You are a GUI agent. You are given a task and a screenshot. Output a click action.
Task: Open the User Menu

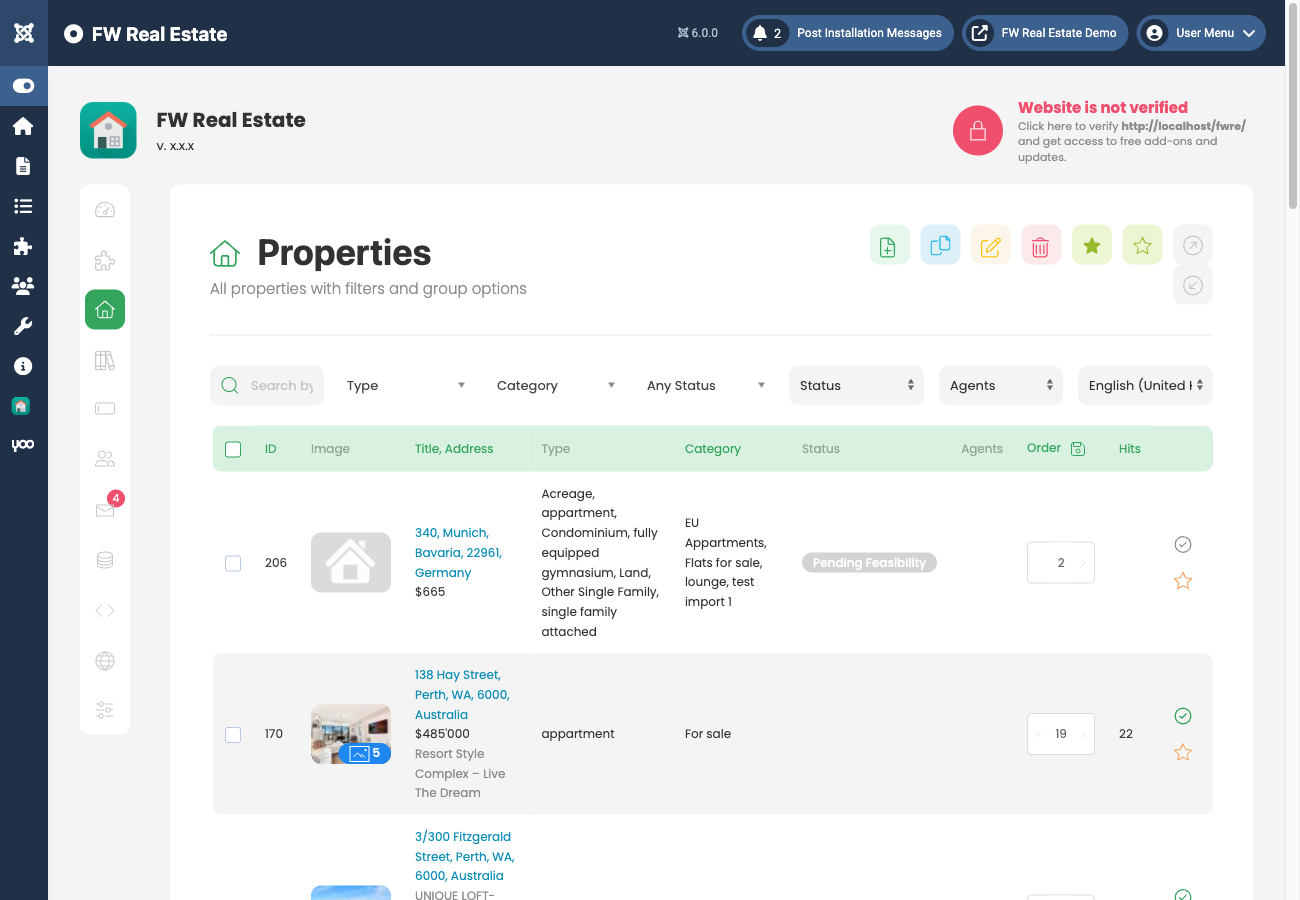click(1200, 33)
